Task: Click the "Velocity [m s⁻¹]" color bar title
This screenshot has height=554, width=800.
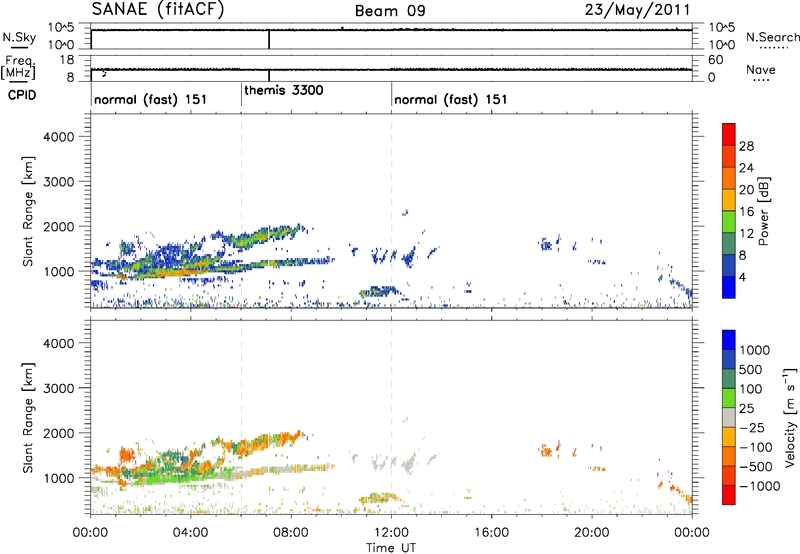Action: pyautogui.click(x=790, y=417)
